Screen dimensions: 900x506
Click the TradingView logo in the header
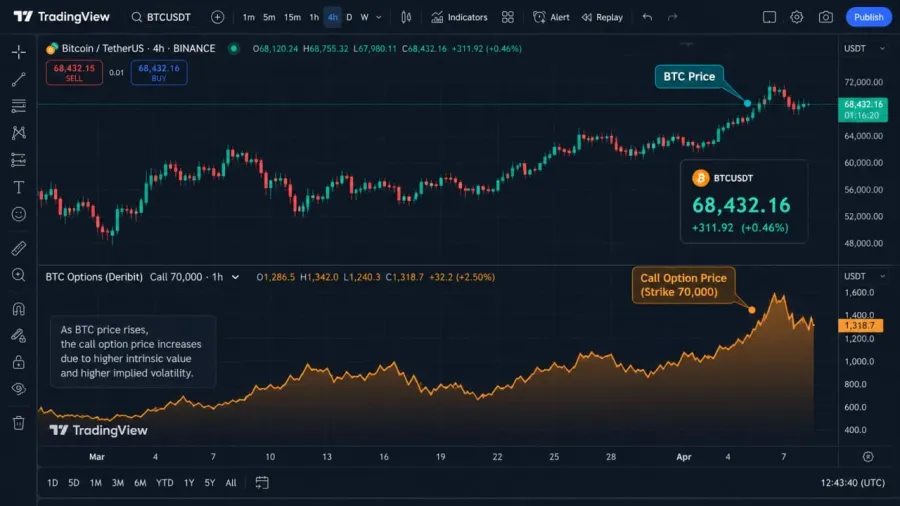point(61,17)
